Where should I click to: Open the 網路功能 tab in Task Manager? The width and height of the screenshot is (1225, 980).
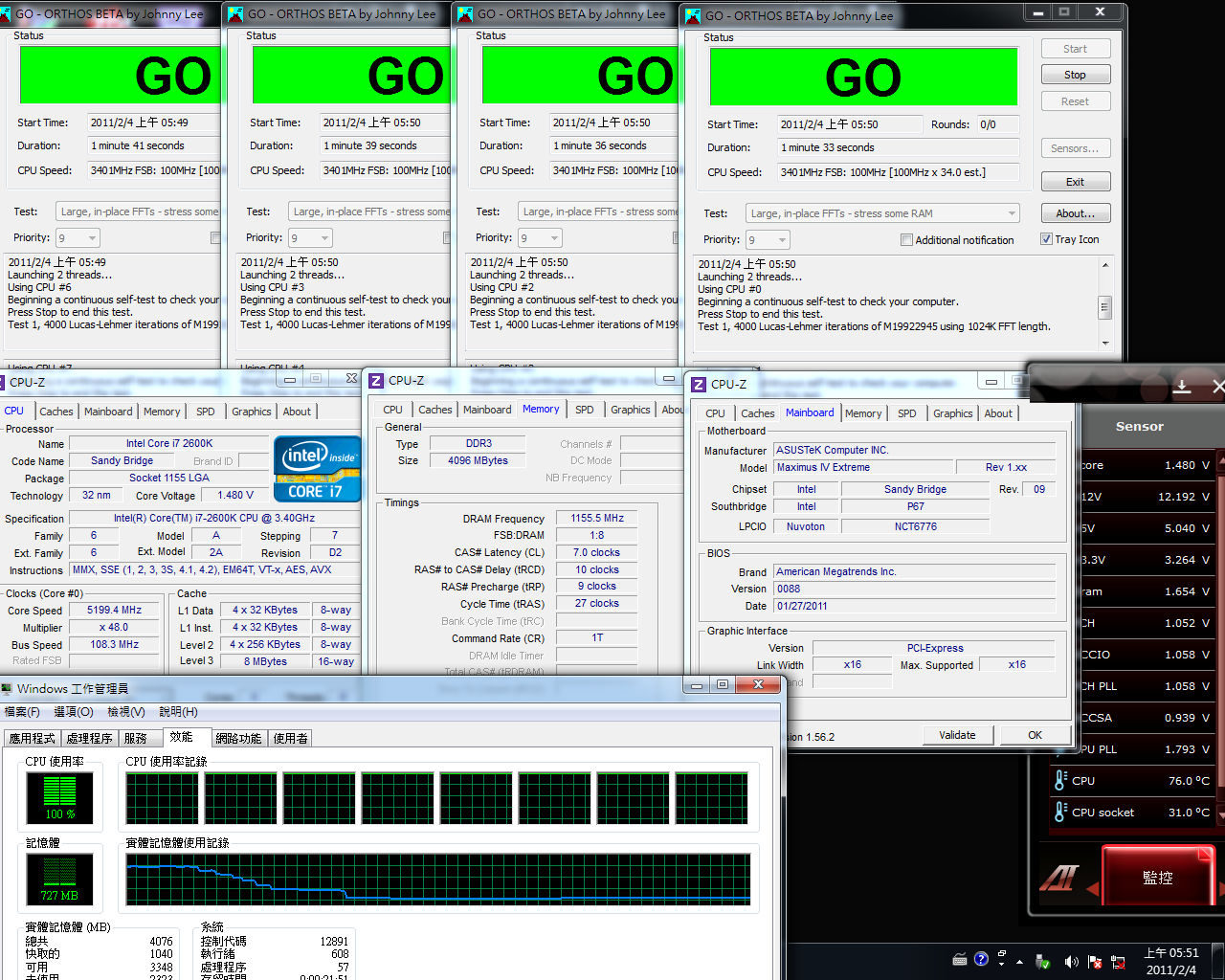pos(238,738)
